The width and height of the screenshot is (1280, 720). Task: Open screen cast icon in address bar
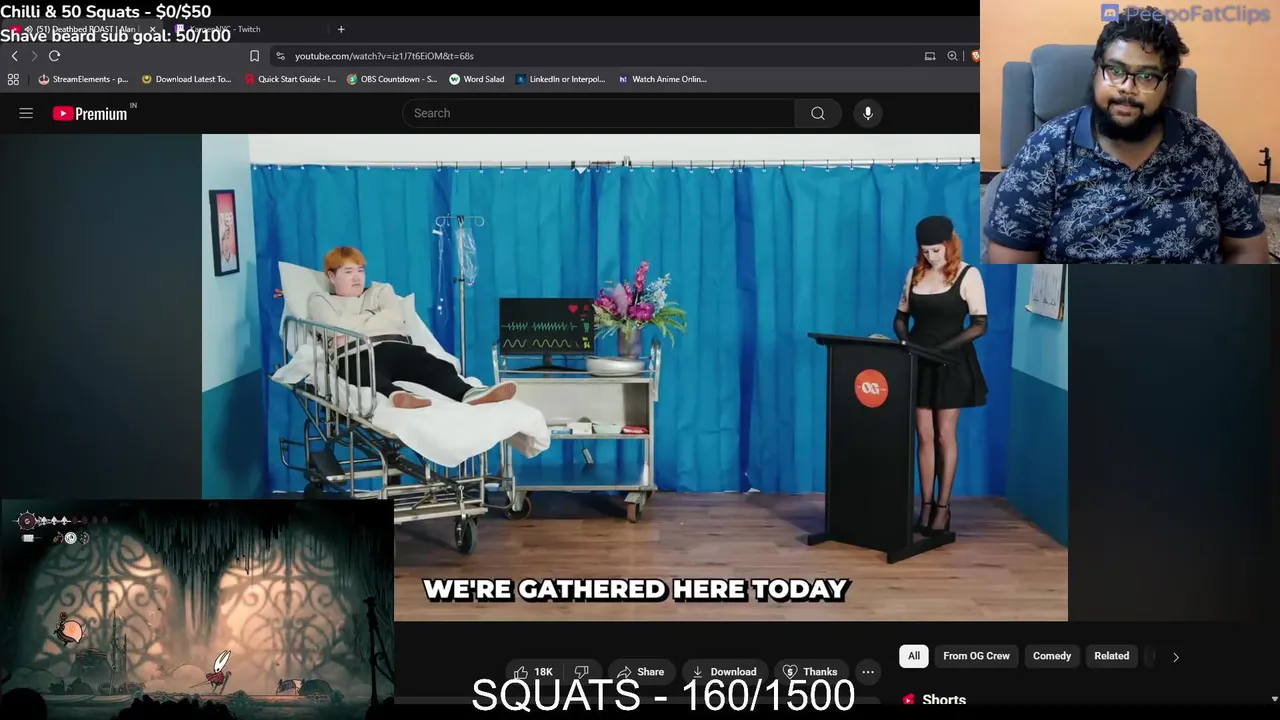pyautogui.click(x=930, y=56)
